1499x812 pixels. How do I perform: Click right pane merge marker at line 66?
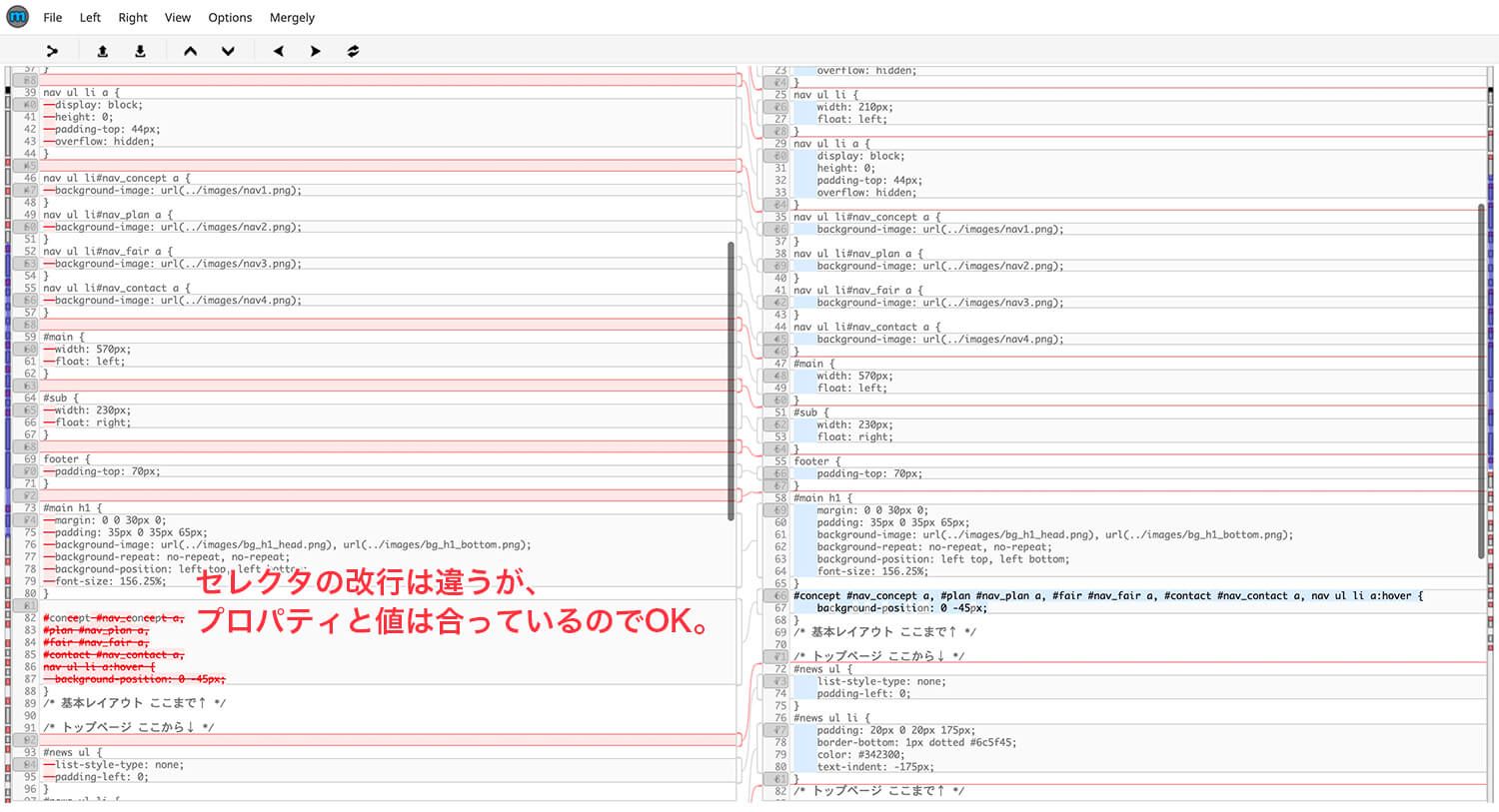coord(776,595)
